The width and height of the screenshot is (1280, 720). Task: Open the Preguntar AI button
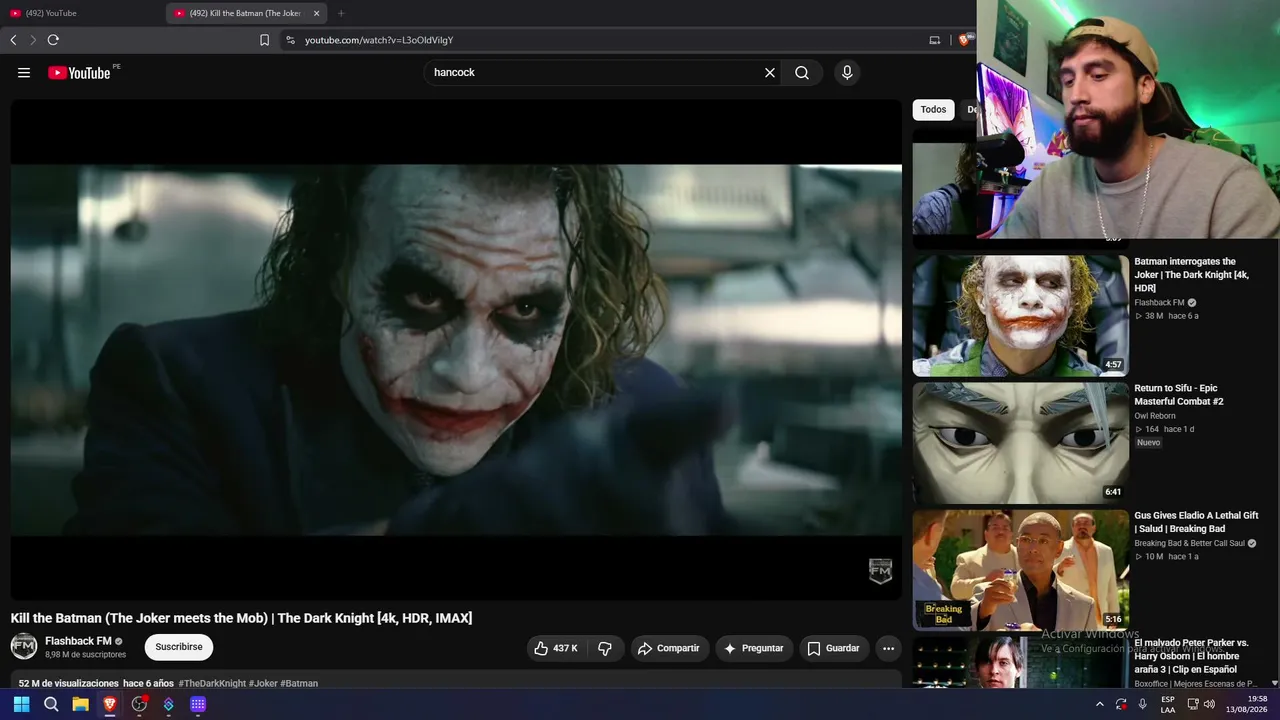(754, 648)
